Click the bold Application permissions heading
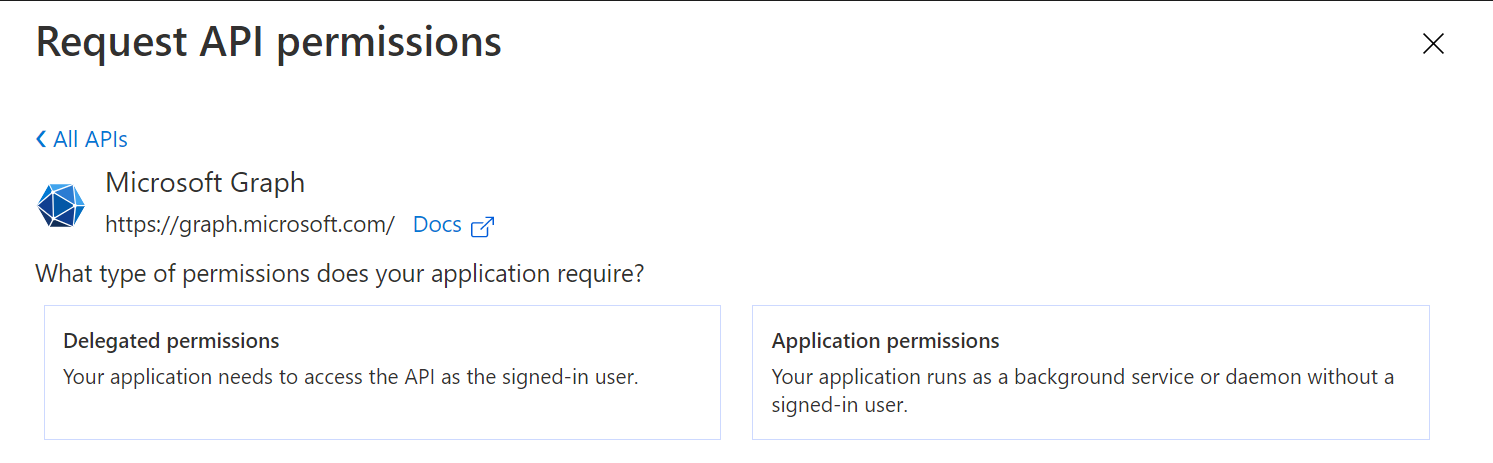Viewport: 1493px width, 463px height. [885, 341]
